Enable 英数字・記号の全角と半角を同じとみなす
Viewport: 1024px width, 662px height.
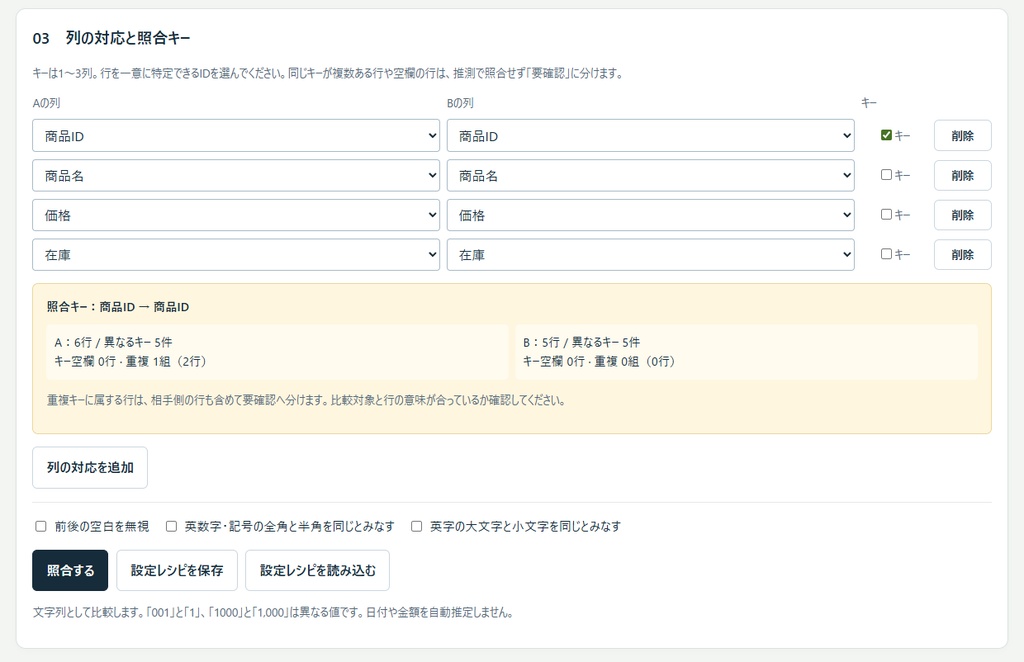(171, 526)
